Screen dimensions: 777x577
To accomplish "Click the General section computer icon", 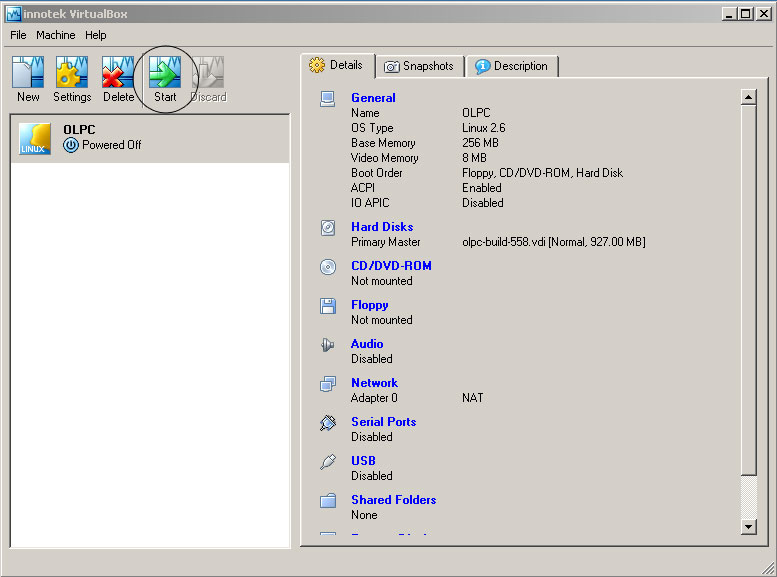I will [328, 99].
